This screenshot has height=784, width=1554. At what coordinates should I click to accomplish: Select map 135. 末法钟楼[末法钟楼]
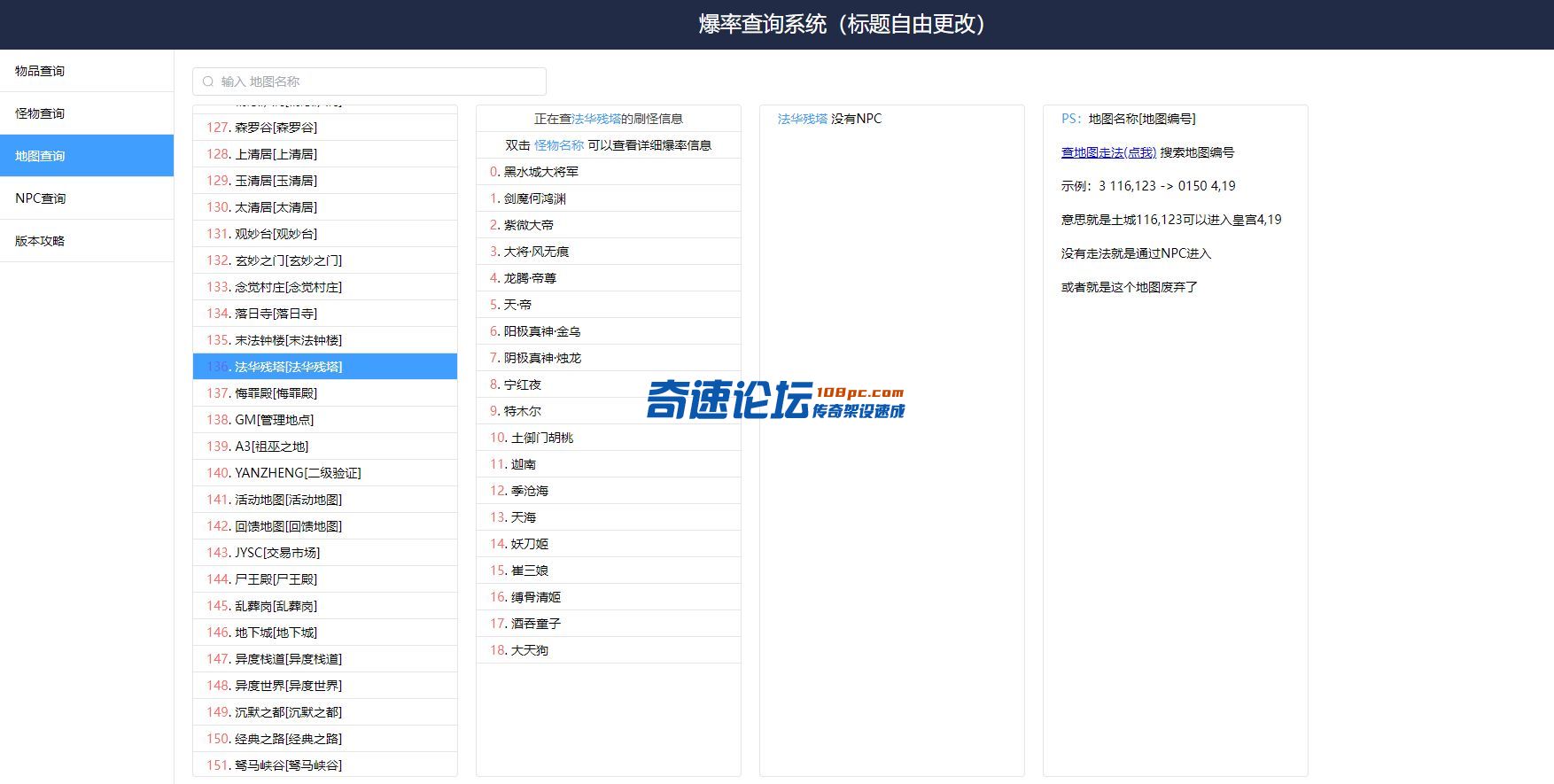coord(325,340)
